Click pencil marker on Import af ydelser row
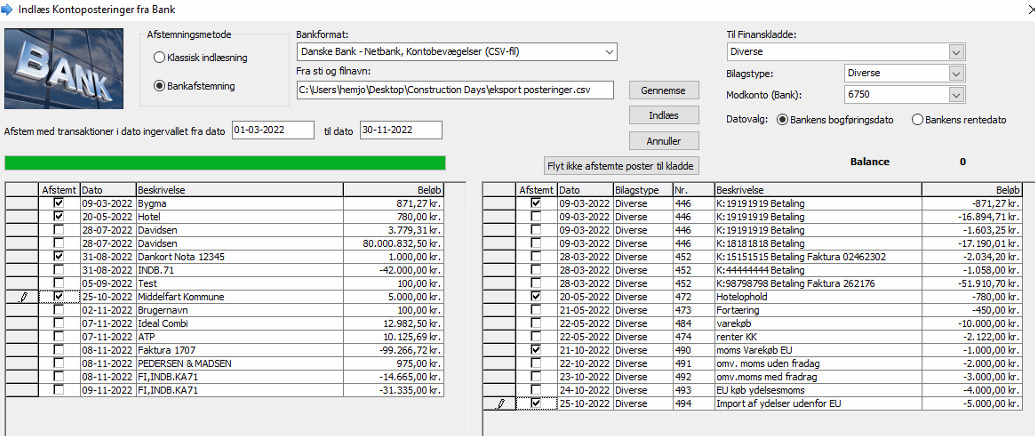This screenshot has height=436, width=1035. coord(501,403)
